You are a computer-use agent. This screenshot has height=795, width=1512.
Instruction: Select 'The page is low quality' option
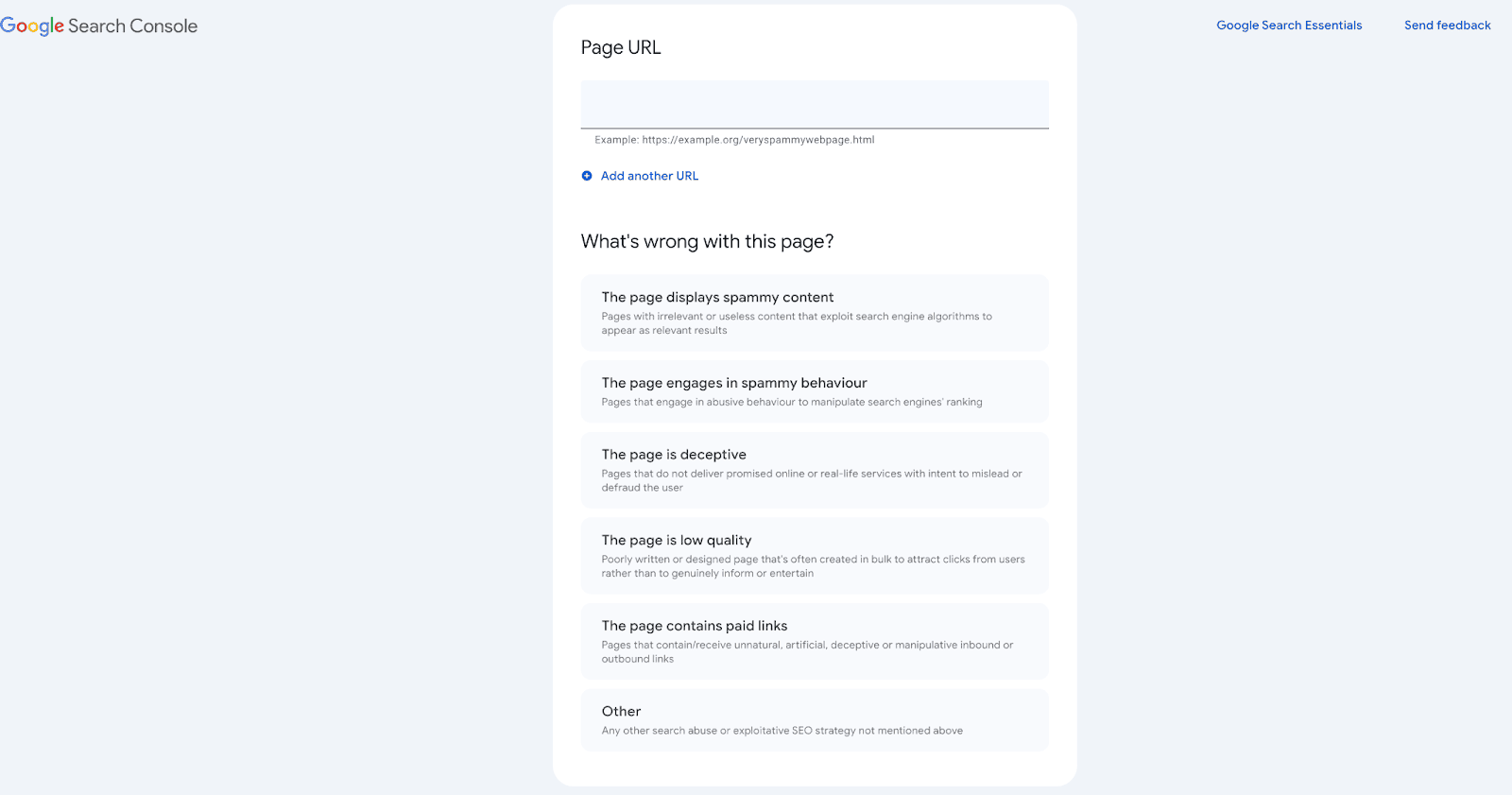(814, 555)
